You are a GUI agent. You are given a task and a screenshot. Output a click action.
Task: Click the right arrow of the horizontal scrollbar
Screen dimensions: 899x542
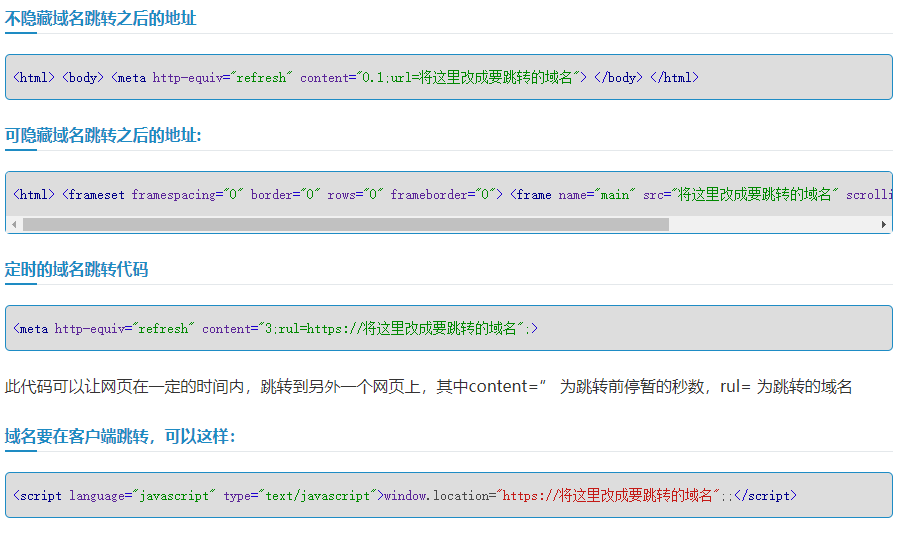point(884,224)
